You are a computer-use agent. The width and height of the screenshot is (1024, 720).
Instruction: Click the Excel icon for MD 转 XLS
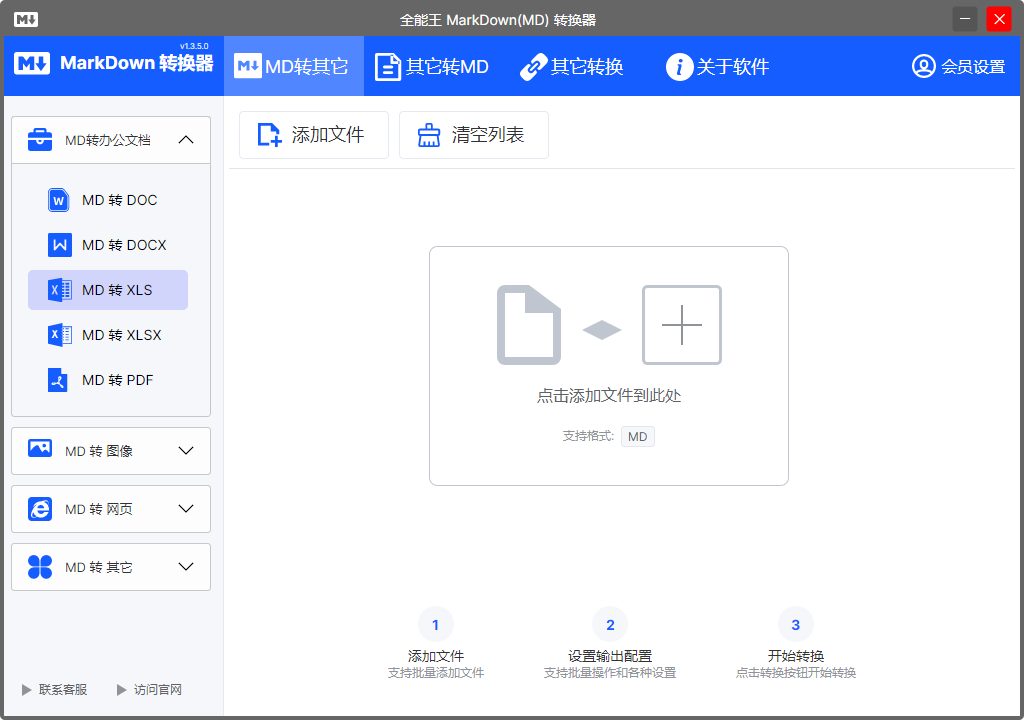[59, 290]
